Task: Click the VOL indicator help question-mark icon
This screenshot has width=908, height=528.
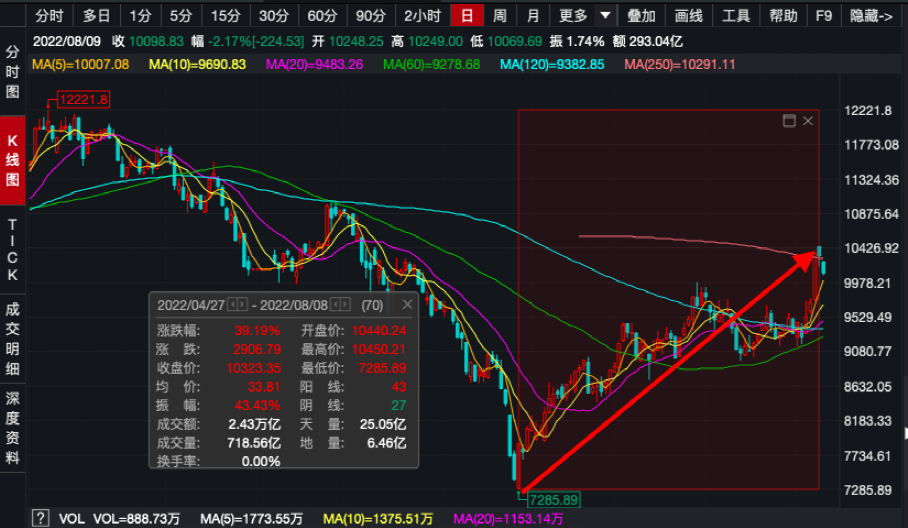Action: pyautogui.click(x=40, y=518)
